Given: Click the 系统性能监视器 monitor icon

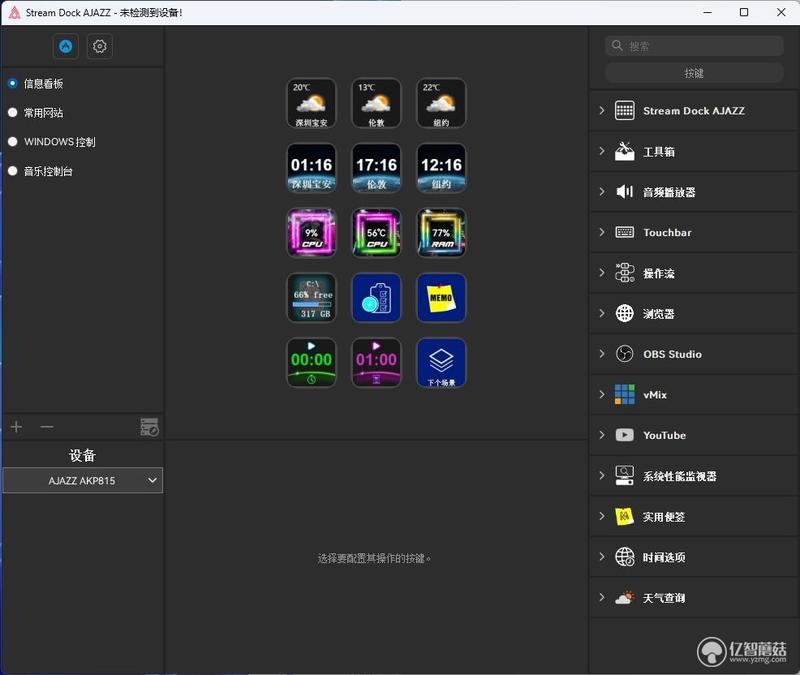Looking at the screenshot, I should [x=624, y=476].
